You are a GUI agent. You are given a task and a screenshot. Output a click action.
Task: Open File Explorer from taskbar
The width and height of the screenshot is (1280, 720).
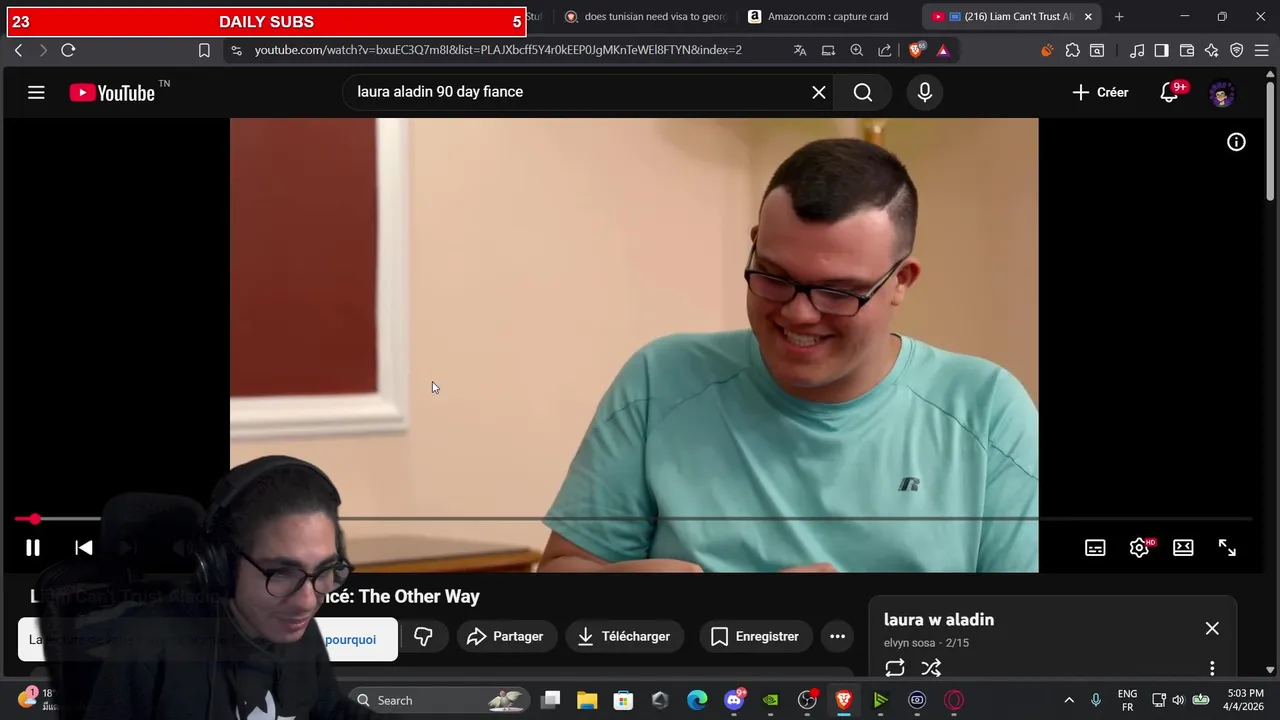pos(587,700)
